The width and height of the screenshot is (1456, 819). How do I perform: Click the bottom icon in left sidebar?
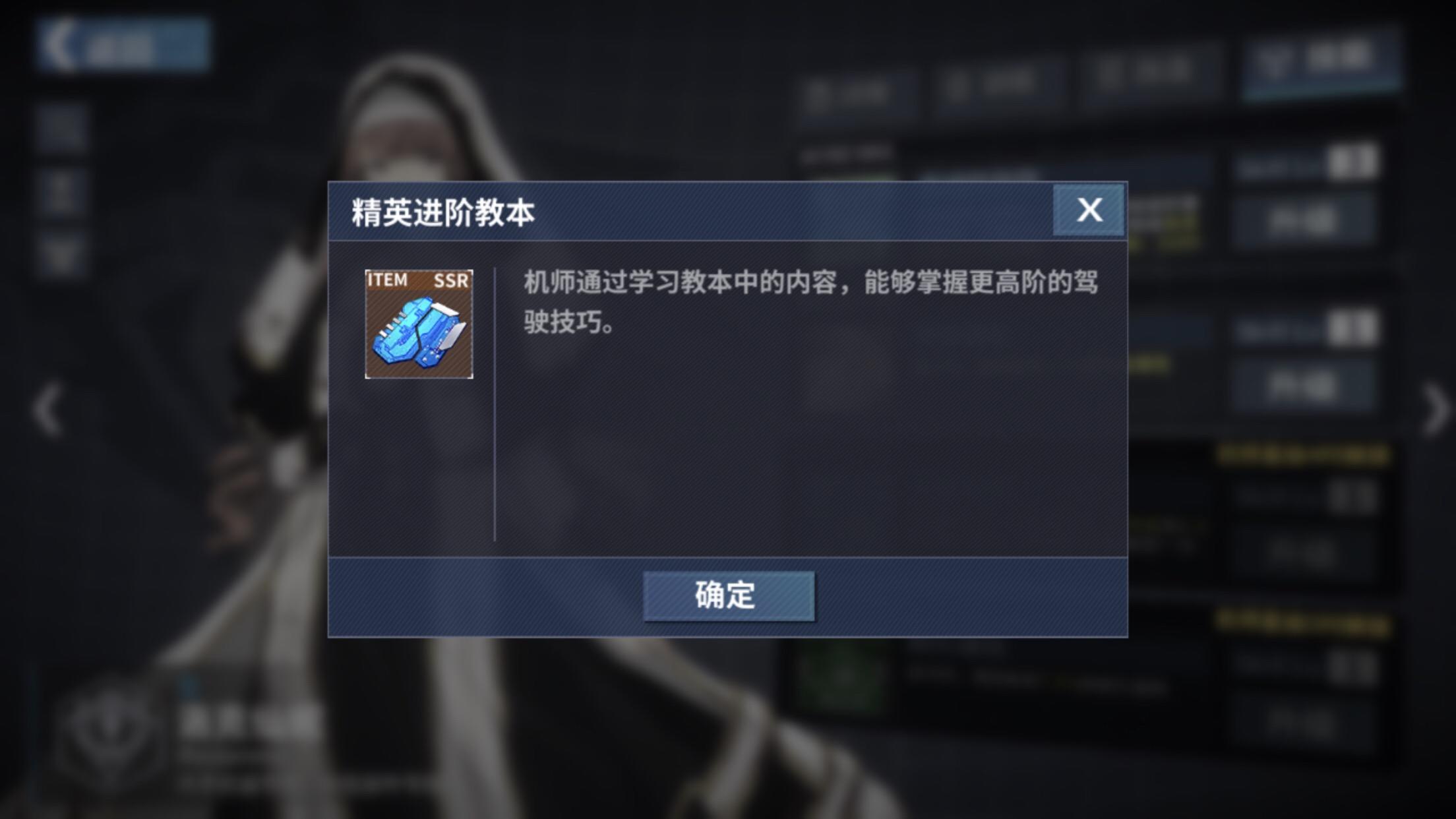61,255
